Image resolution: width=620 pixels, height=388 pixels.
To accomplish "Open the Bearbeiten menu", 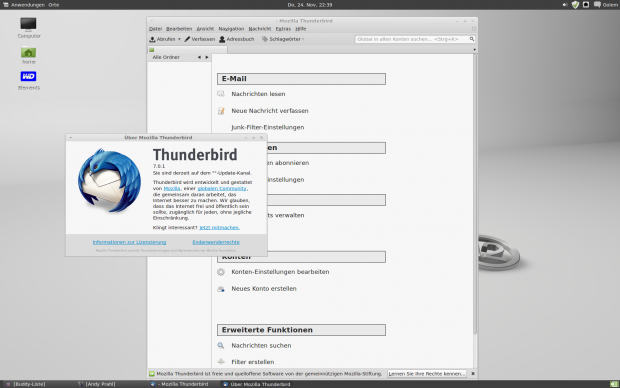I will (179, 29).
